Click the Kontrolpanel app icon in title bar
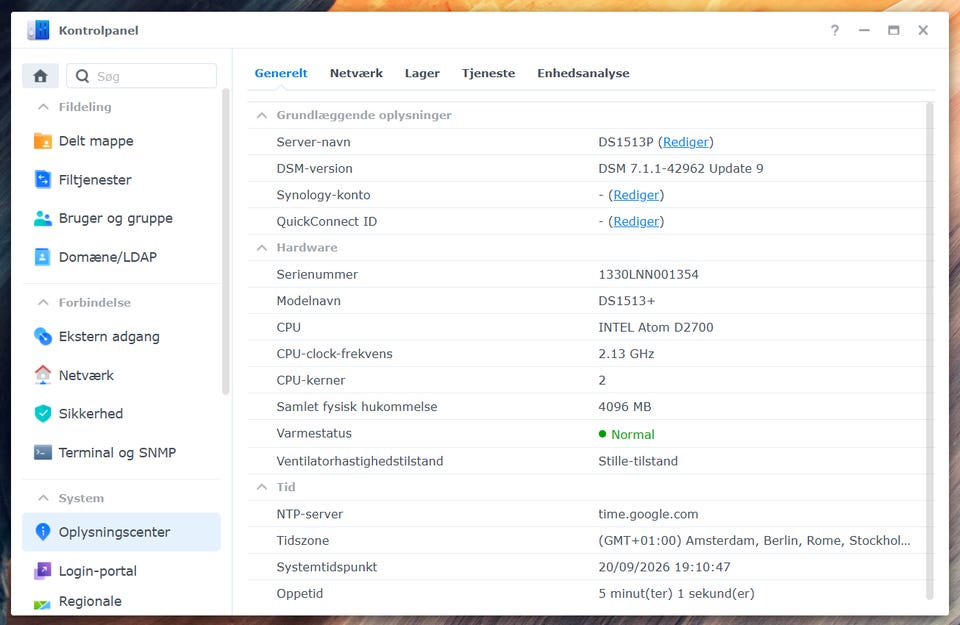 (39, 30)
